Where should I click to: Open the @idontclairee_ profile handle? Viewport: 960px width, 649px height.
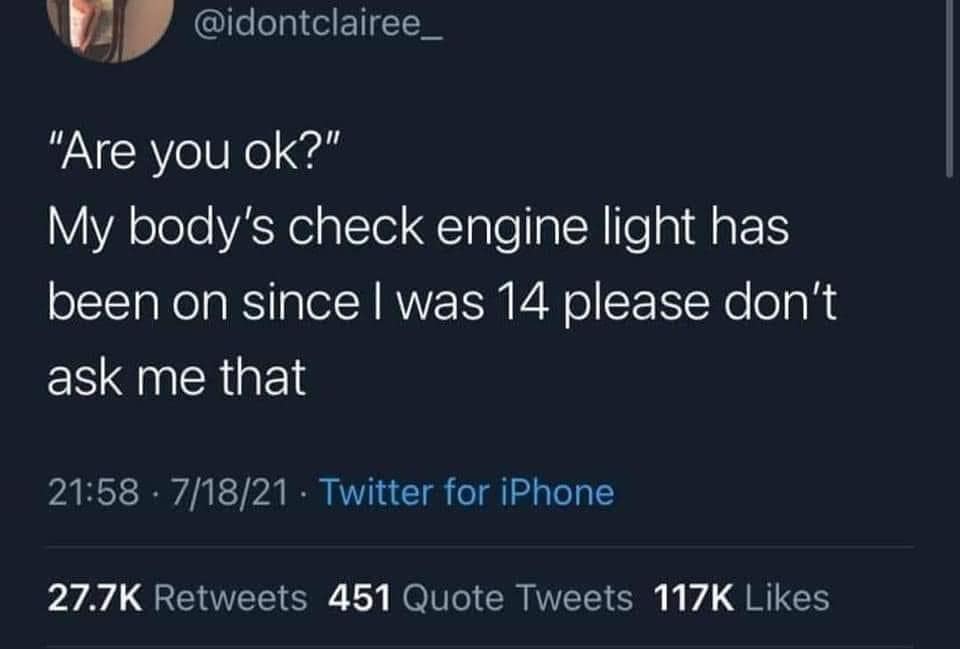point(318,26)
